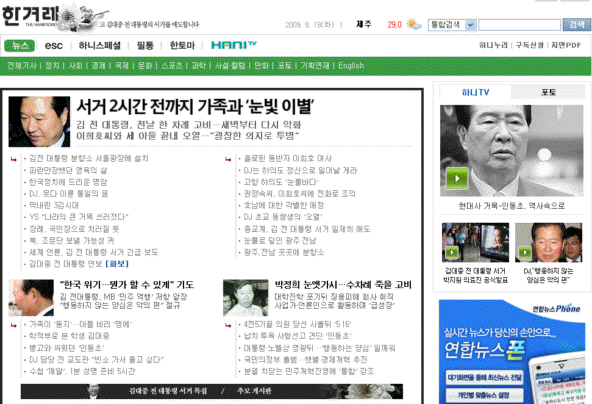Click the 하니누리 link
The height and width of the screenshot is (404, 592).
[x=493, y=45]
